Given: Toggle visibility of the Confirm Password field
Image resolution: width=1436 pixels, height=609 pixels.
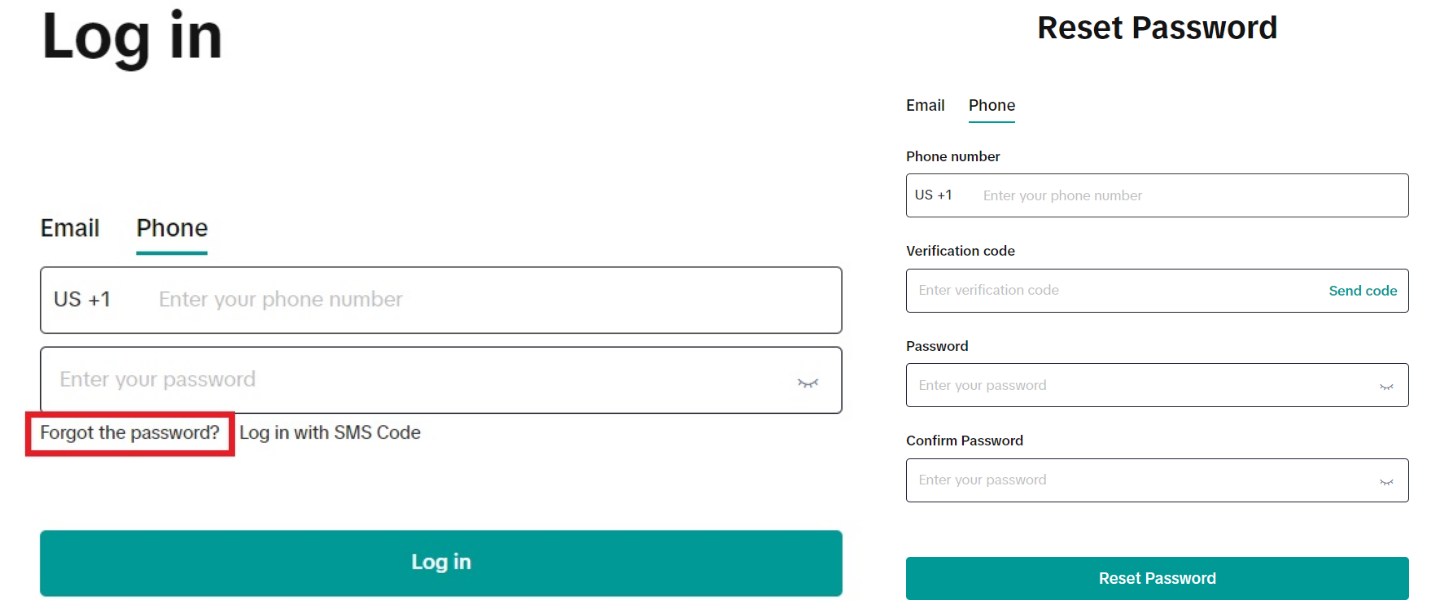Looking at the screenshot, I should tap(1386, 482).
